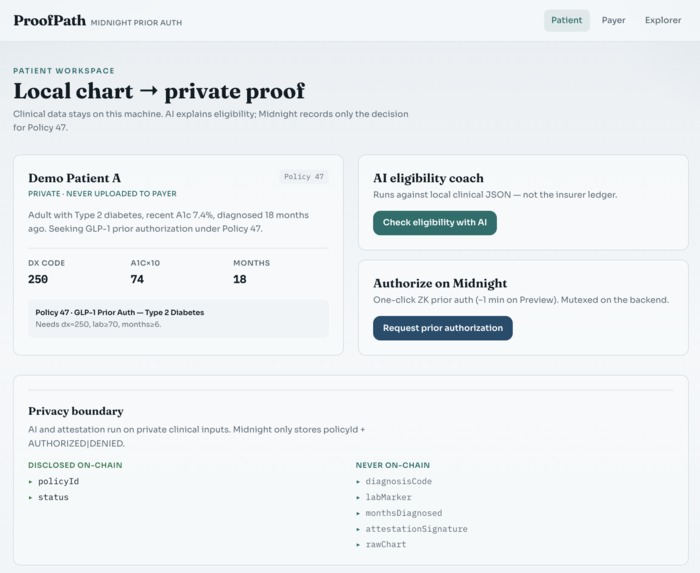Click the Authorize on Midnight heading
Screen dimensions: 700x573
(x=440, y=283)
